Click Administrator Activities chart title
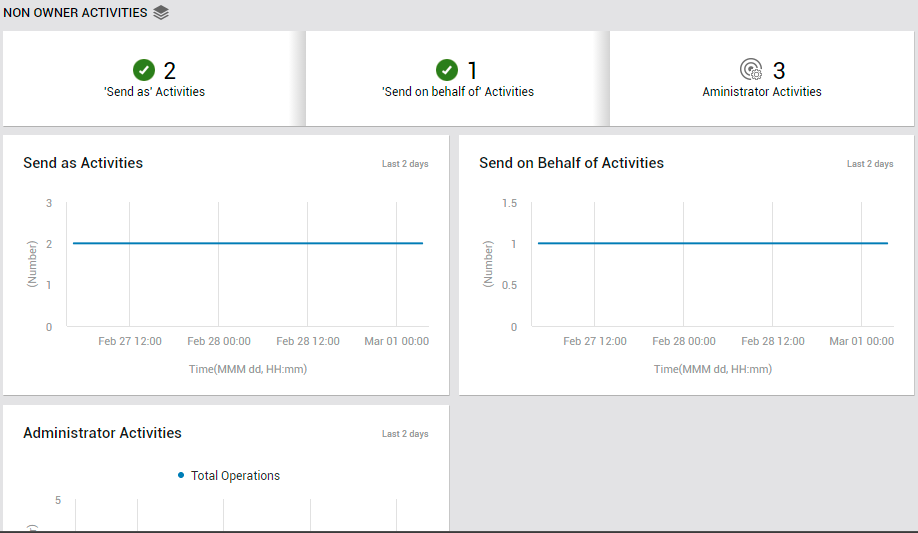Screen dimensions: 918x533 coord(102,433)
